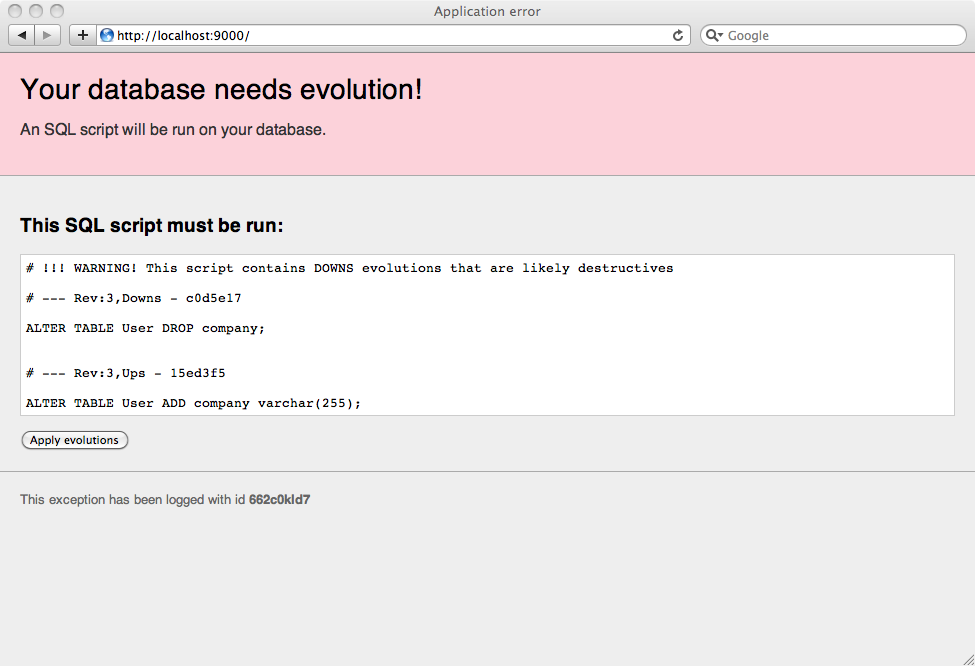975x666 pixels.
Task: Click the window resize grip in corner
Action: (x=966, y=657)
